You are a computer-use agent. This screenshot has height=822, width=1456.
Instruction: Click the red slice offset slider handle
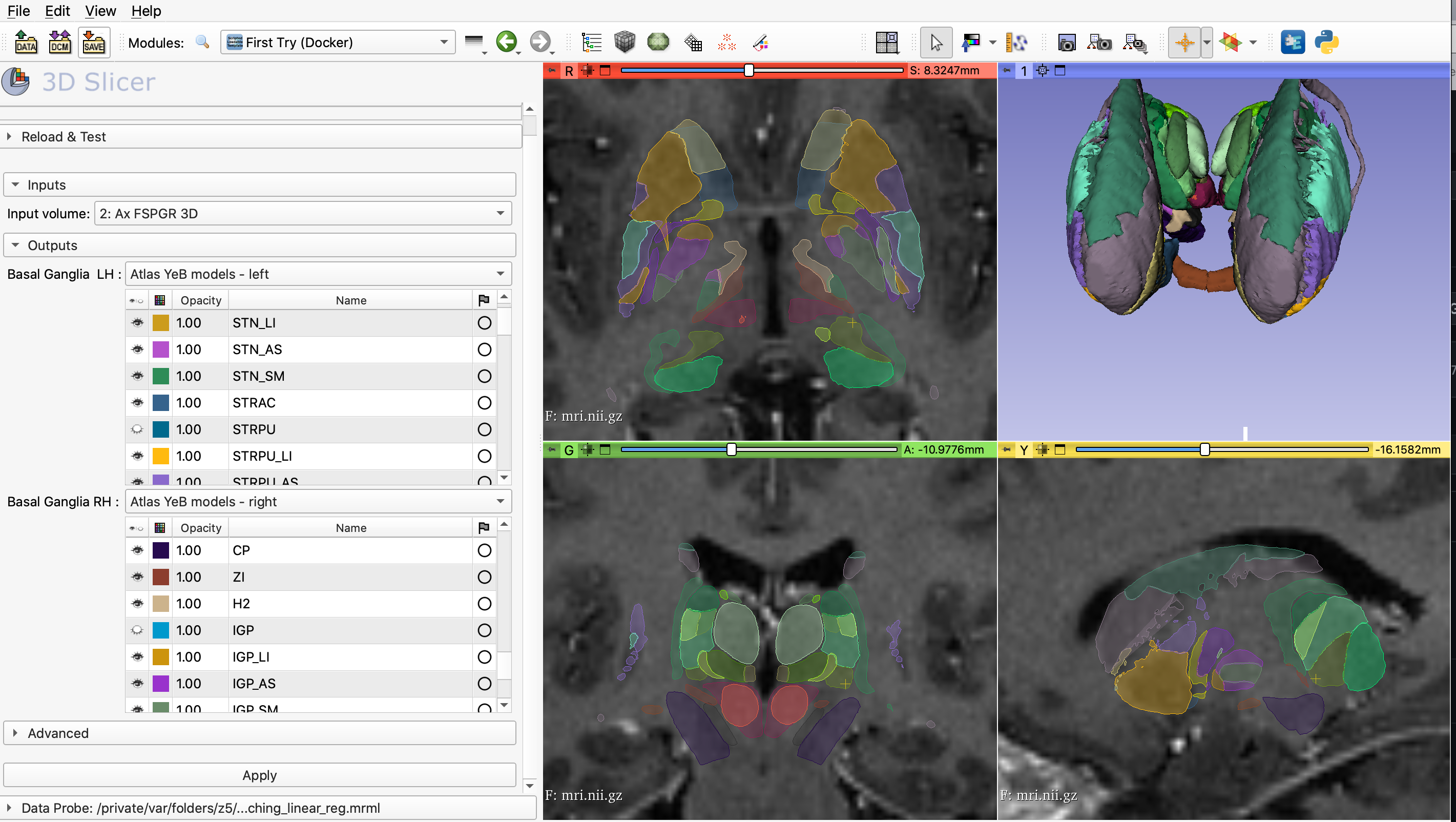point(748,70)
